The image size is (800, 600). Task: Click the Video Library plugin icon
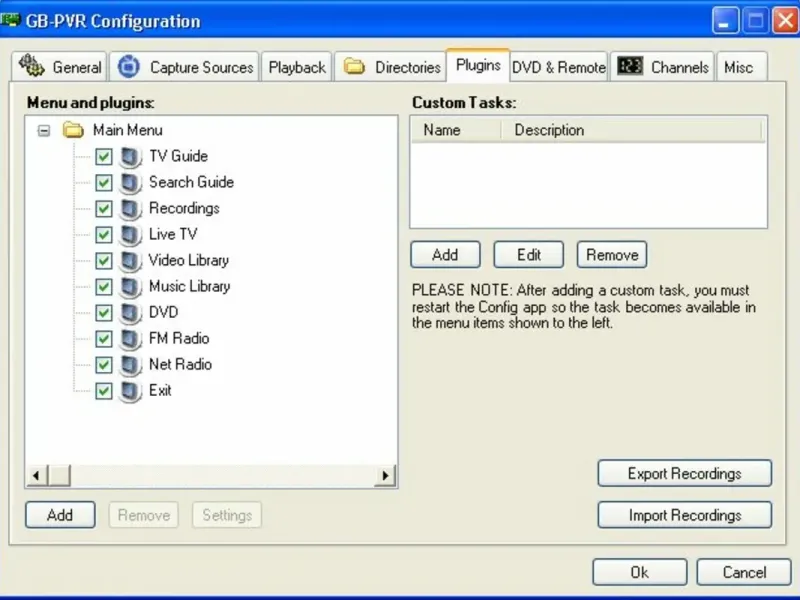pos(130,261)
